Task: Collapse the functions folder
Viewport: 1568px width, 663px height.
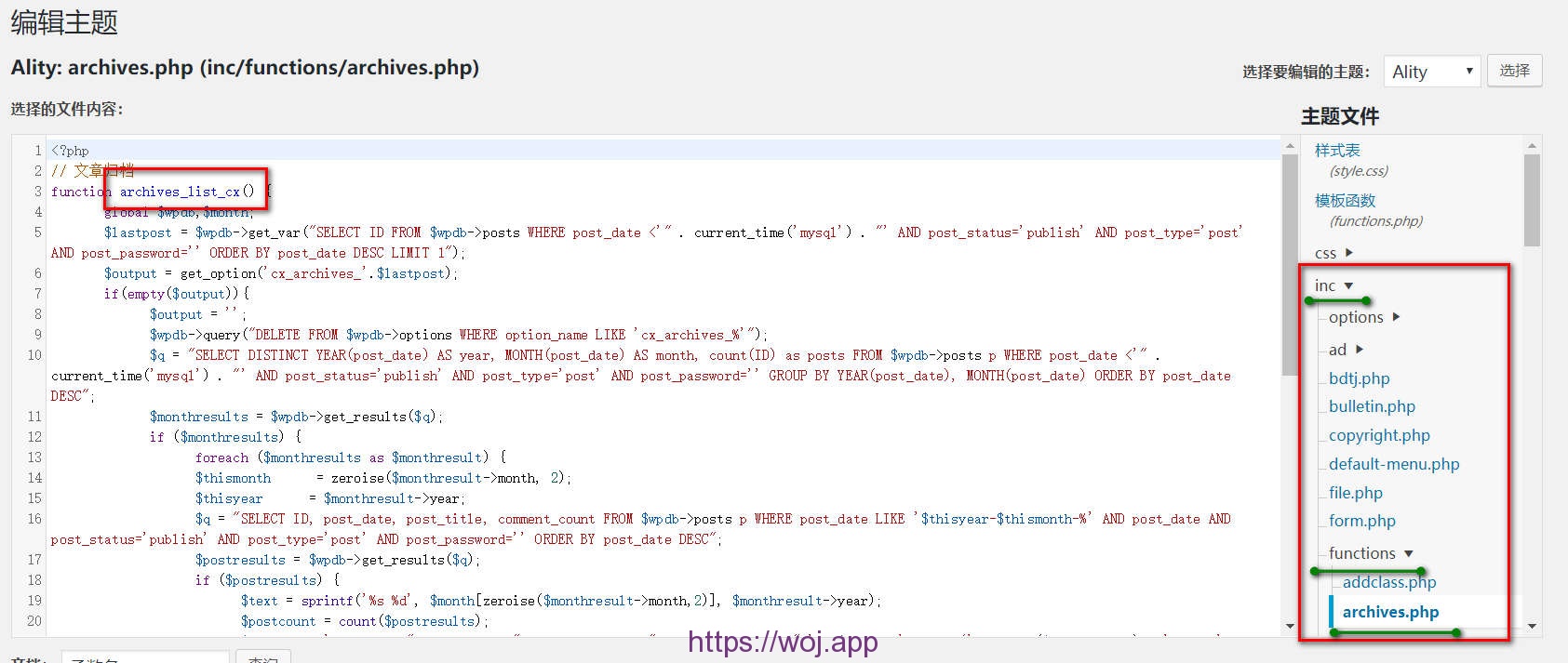Action: [x=1371, y=553]
